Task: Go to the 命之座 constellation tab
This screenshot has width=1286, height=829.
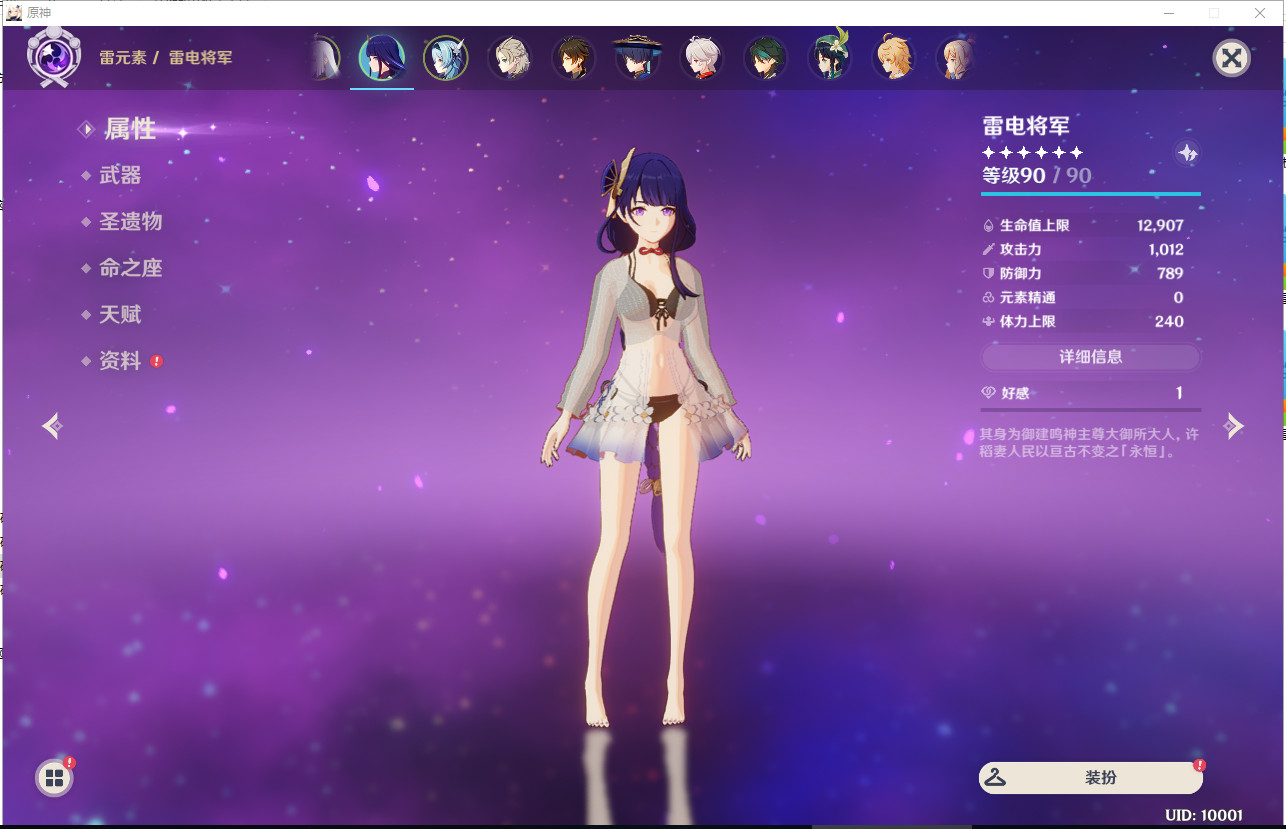Action: click(x=130, y=268)
